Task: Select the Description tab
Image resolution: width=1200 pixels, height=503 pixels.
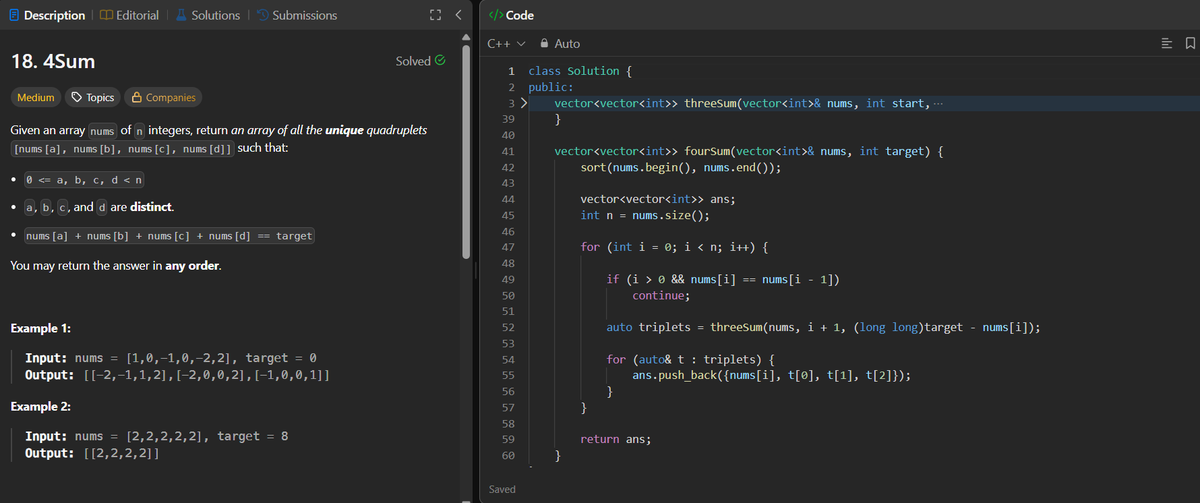Action: tap(45, 15)
